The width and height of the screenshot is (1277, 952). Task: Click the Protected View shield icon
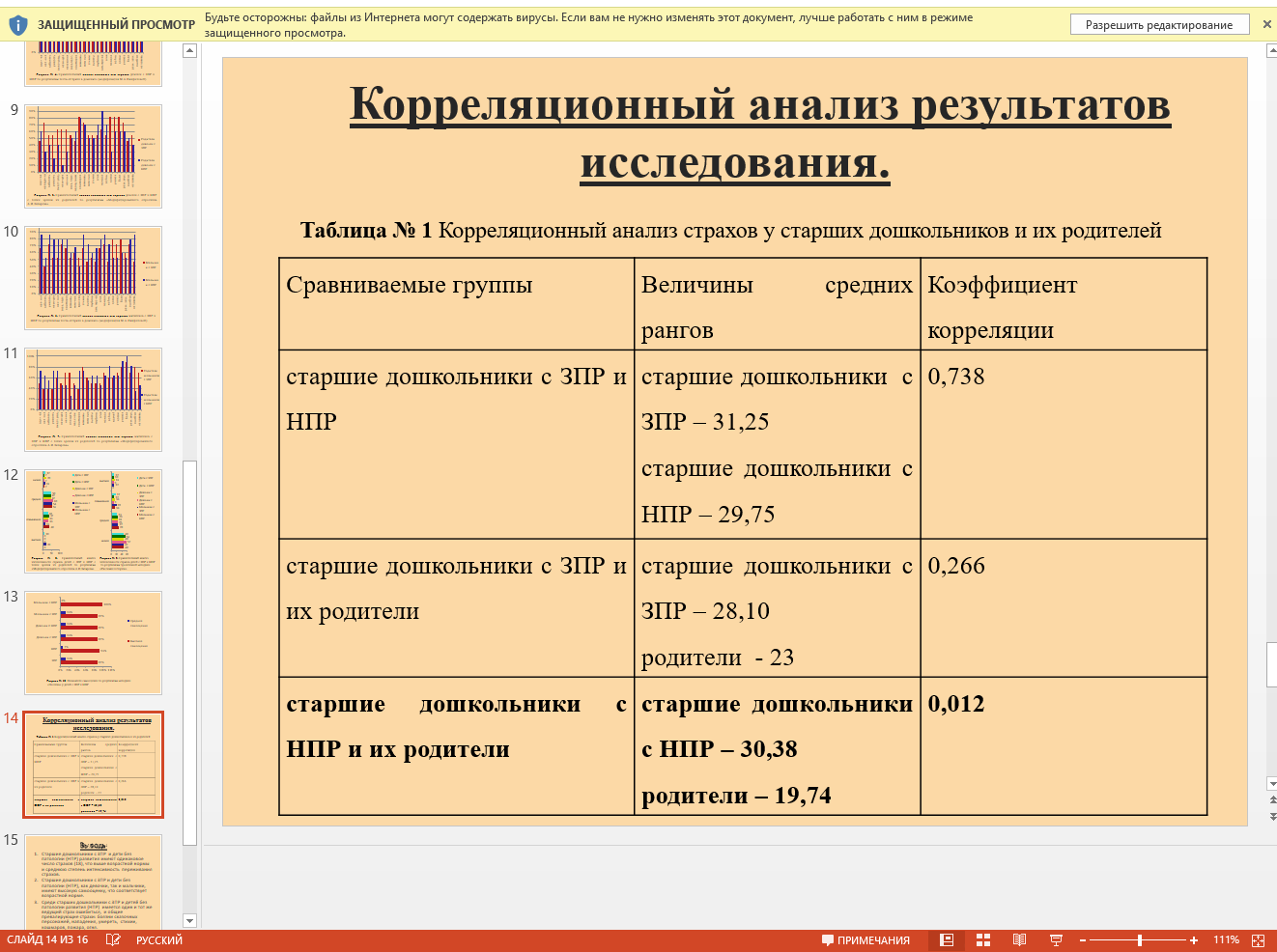point(17,25)
